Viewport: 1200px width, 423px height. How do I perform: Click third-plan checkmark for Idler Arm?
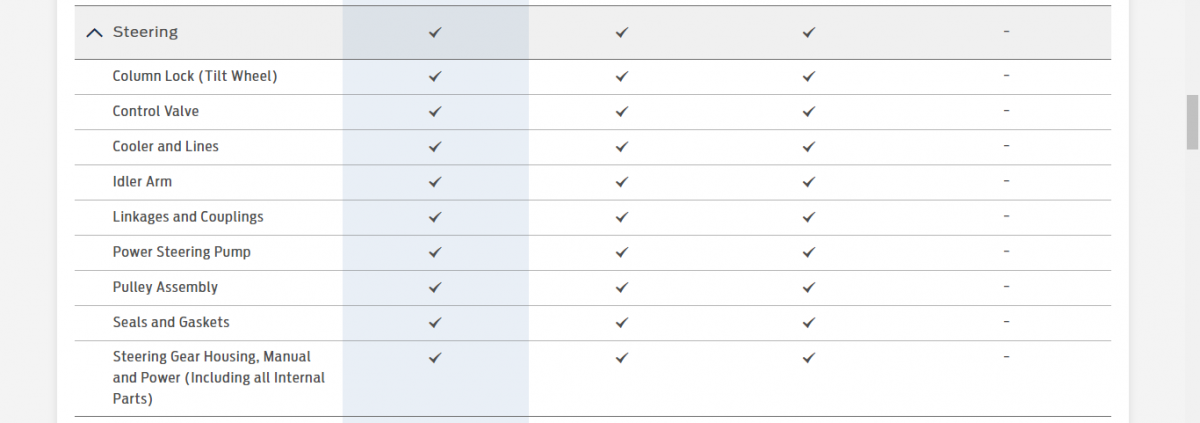click(x=809, y=182)
